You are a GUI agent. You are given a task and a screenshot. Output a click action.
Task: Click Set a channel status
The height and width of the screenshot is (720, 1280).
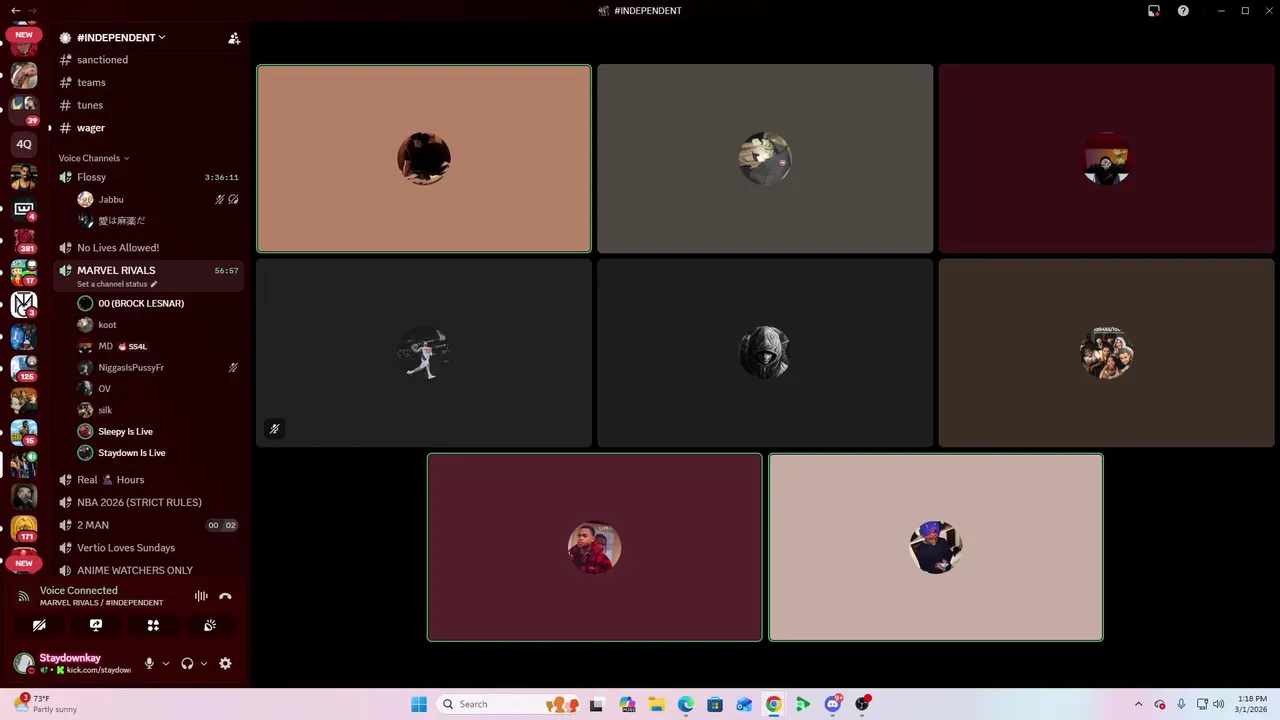click(116, 284)
